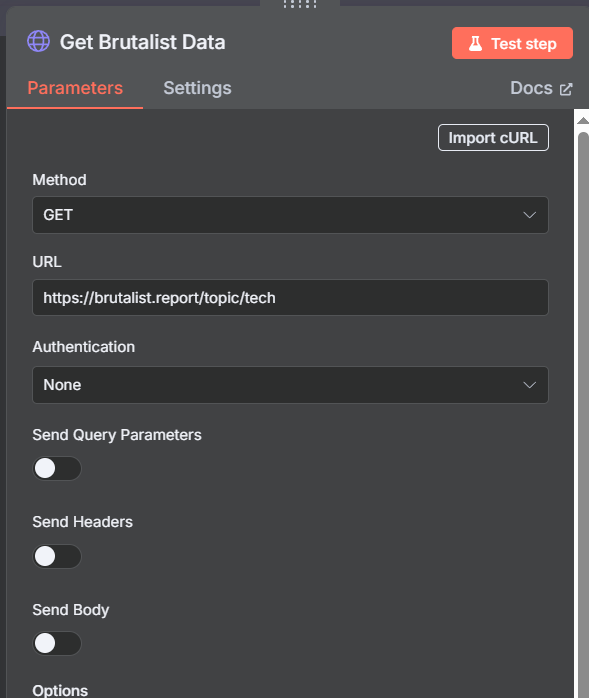Screen dimensions: 589x698
Task: Click the chevron arrow in Method field
Action: 529,215
